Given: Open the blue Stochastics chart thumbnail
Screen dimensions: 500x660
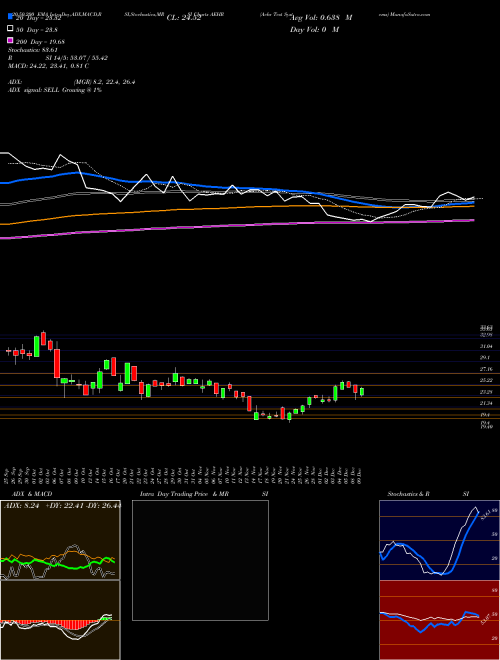Looking at the screenshot, I should [x=439, y=540].
